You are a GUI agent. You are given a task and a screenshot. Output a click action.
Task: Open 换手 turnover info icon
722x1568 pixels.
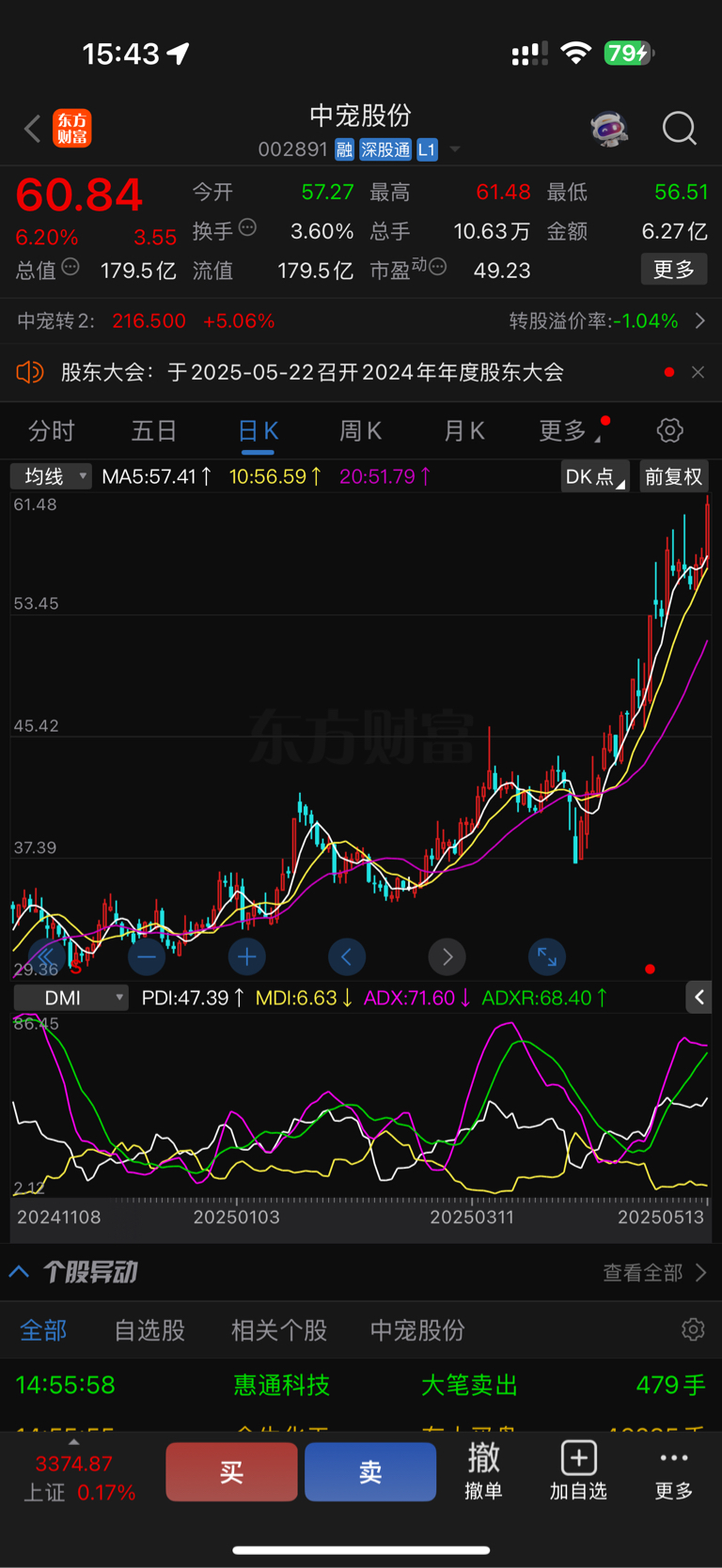tap(247, 227)
